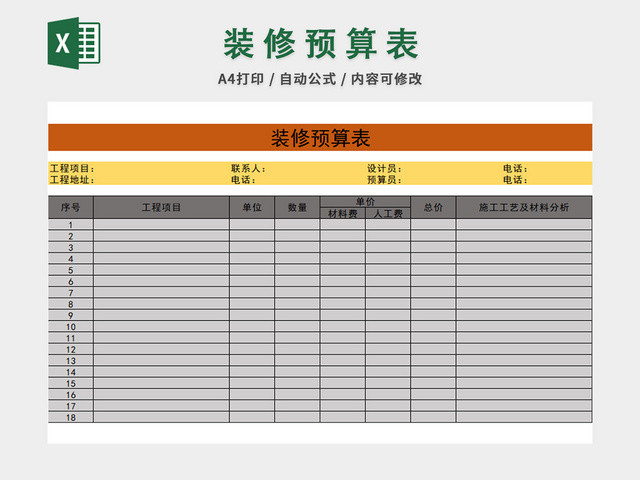This screenshot has height=480, width=640.
Task: Click the empty 人工费 cell in row 8
Action: click(388, 304)
